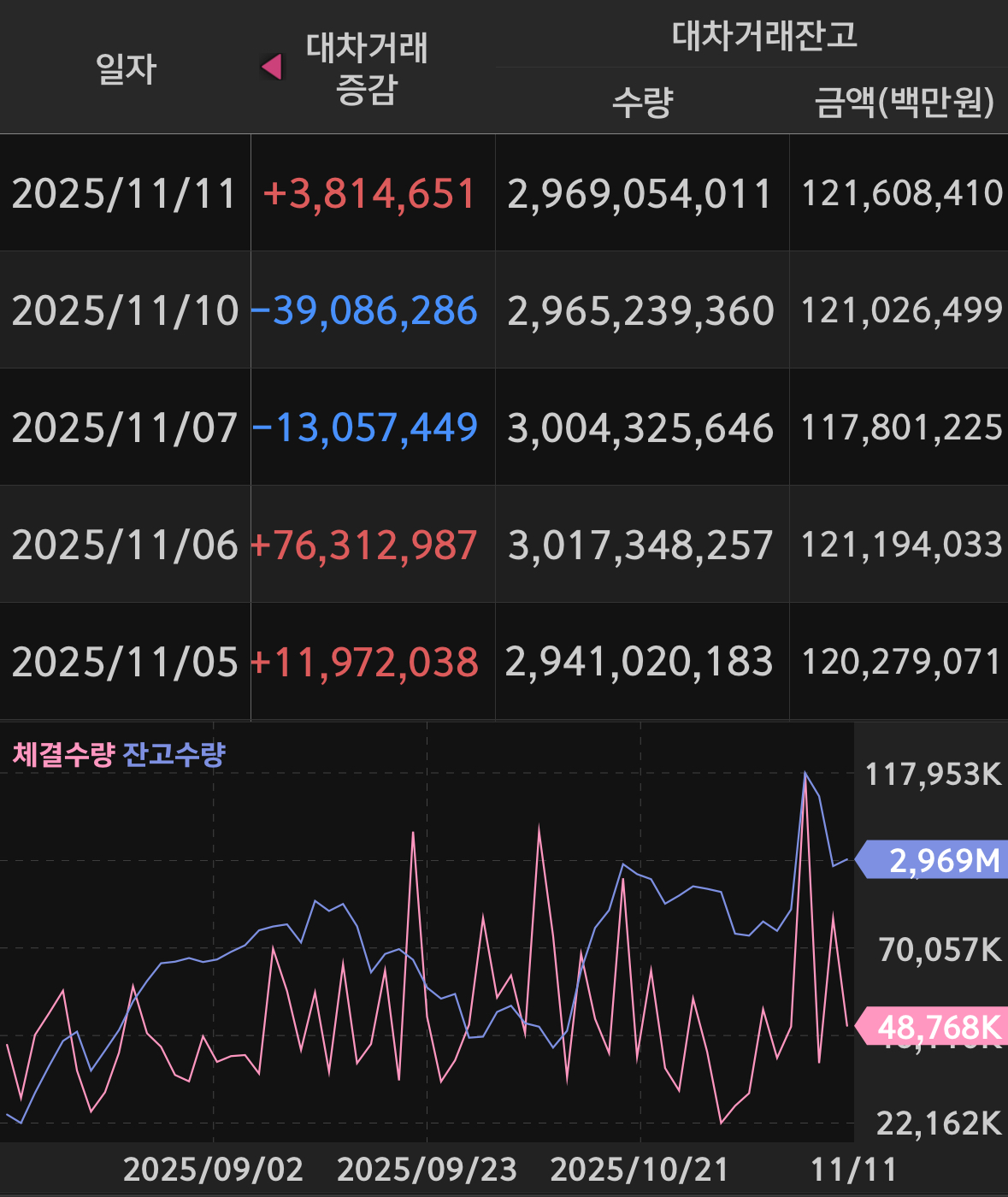1008x1197 pixels.
Task: Click the 2025/09/23 chart date label
Action: [x=427, y=1170]
